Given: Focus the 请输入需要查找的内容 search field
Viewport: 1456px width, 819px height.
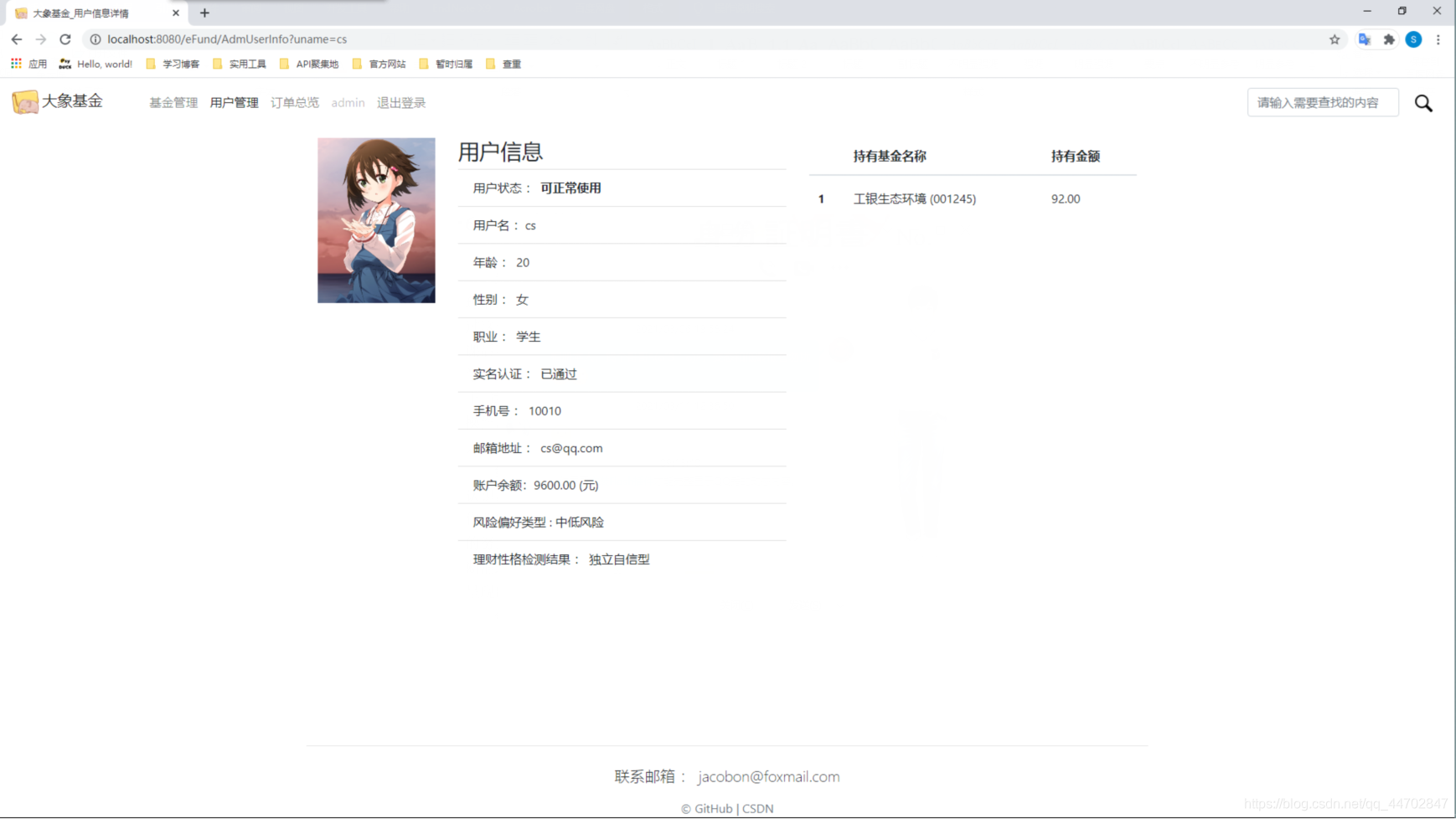Looking at the screenshot, I should pos(1323,102).
